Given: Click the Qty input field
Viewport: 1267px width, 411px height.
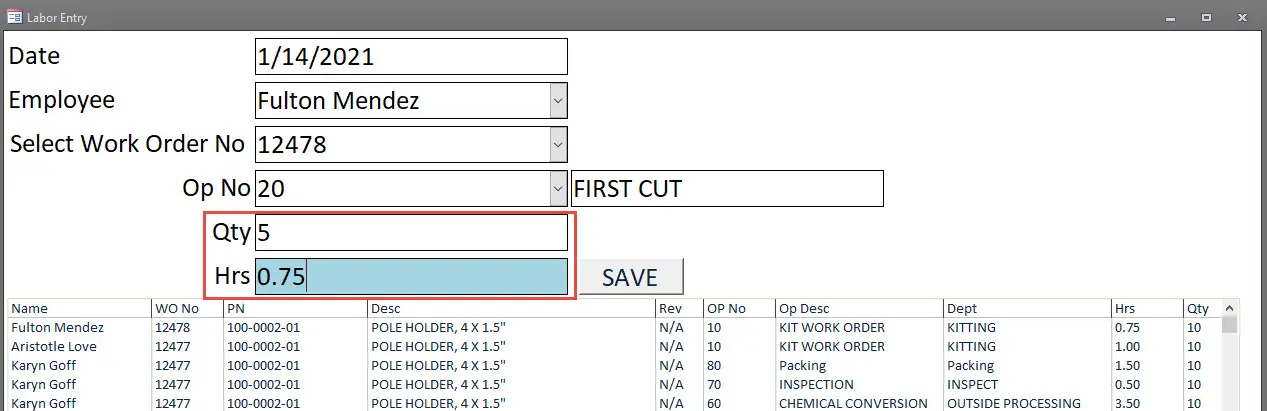Looking at the screenshot, I should 411,233.
